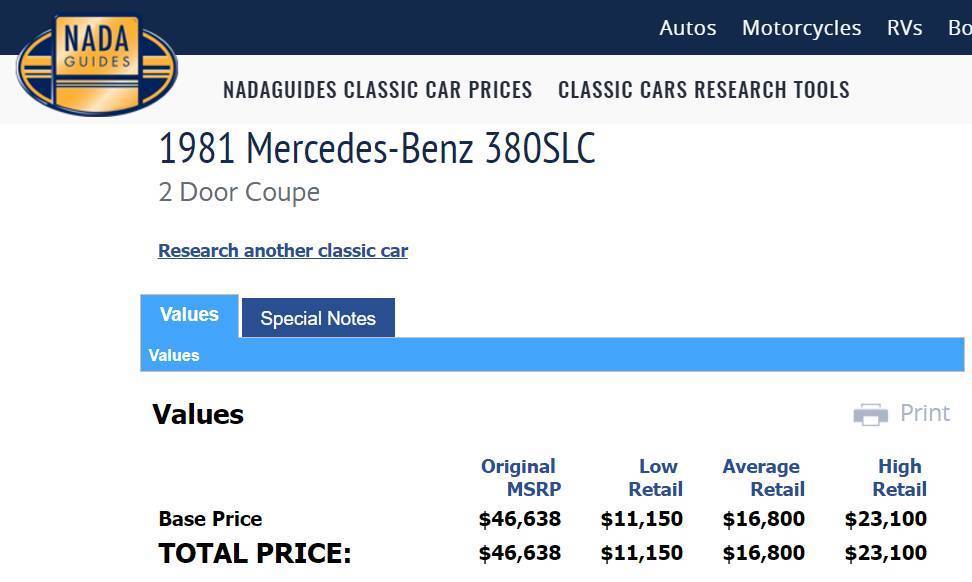Select the Values tab

pos(189,315)
